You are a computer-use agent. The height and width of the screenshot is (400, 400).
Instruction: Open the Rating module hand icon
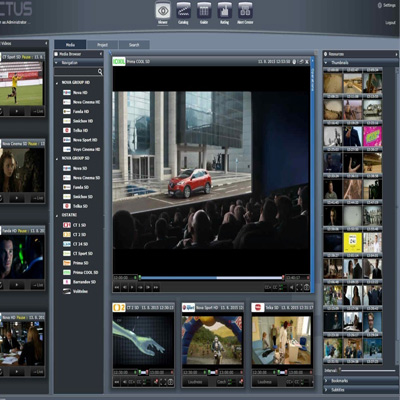[224, 11]
